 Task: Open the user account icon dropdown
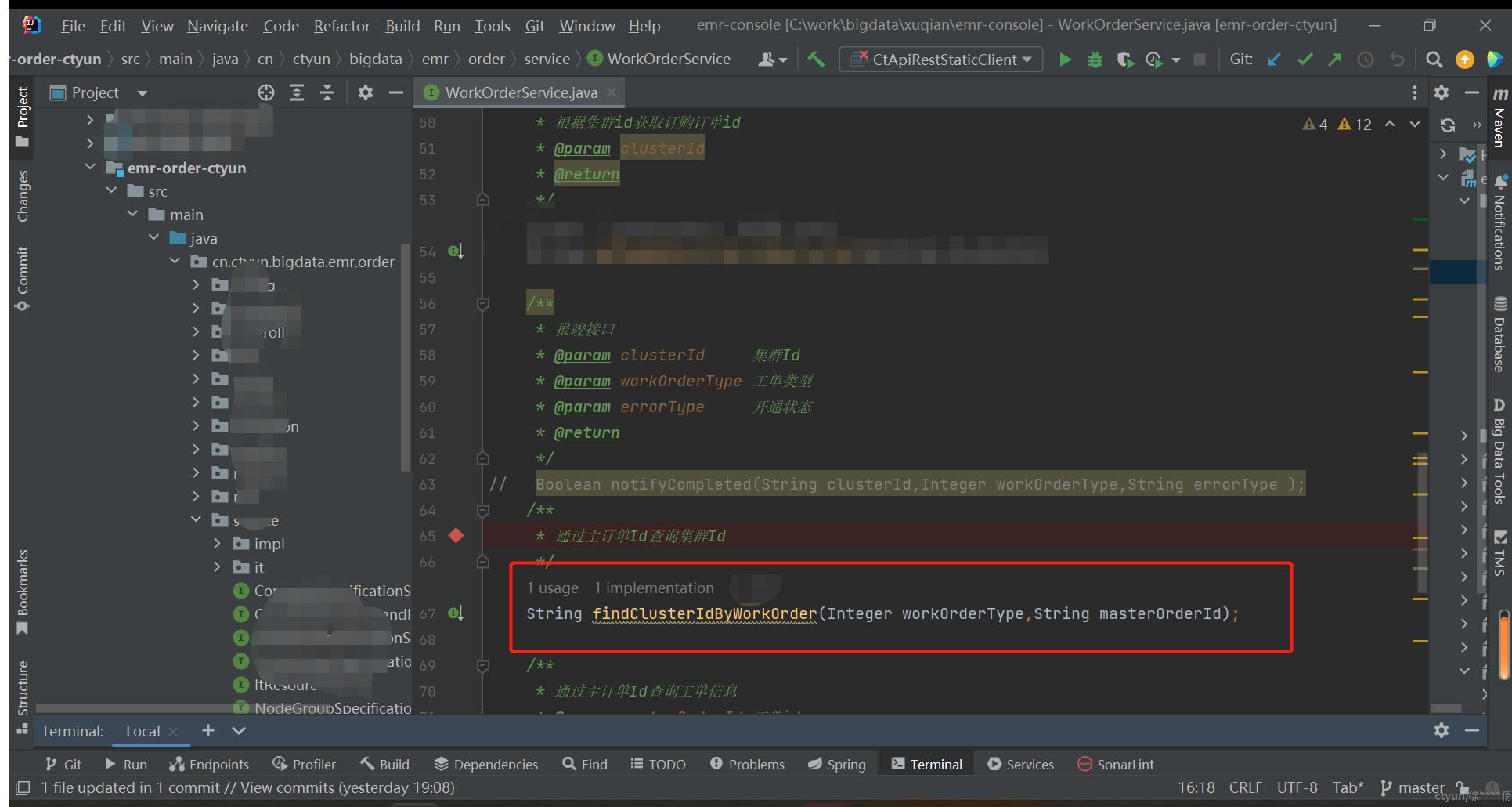coord(772,60)
